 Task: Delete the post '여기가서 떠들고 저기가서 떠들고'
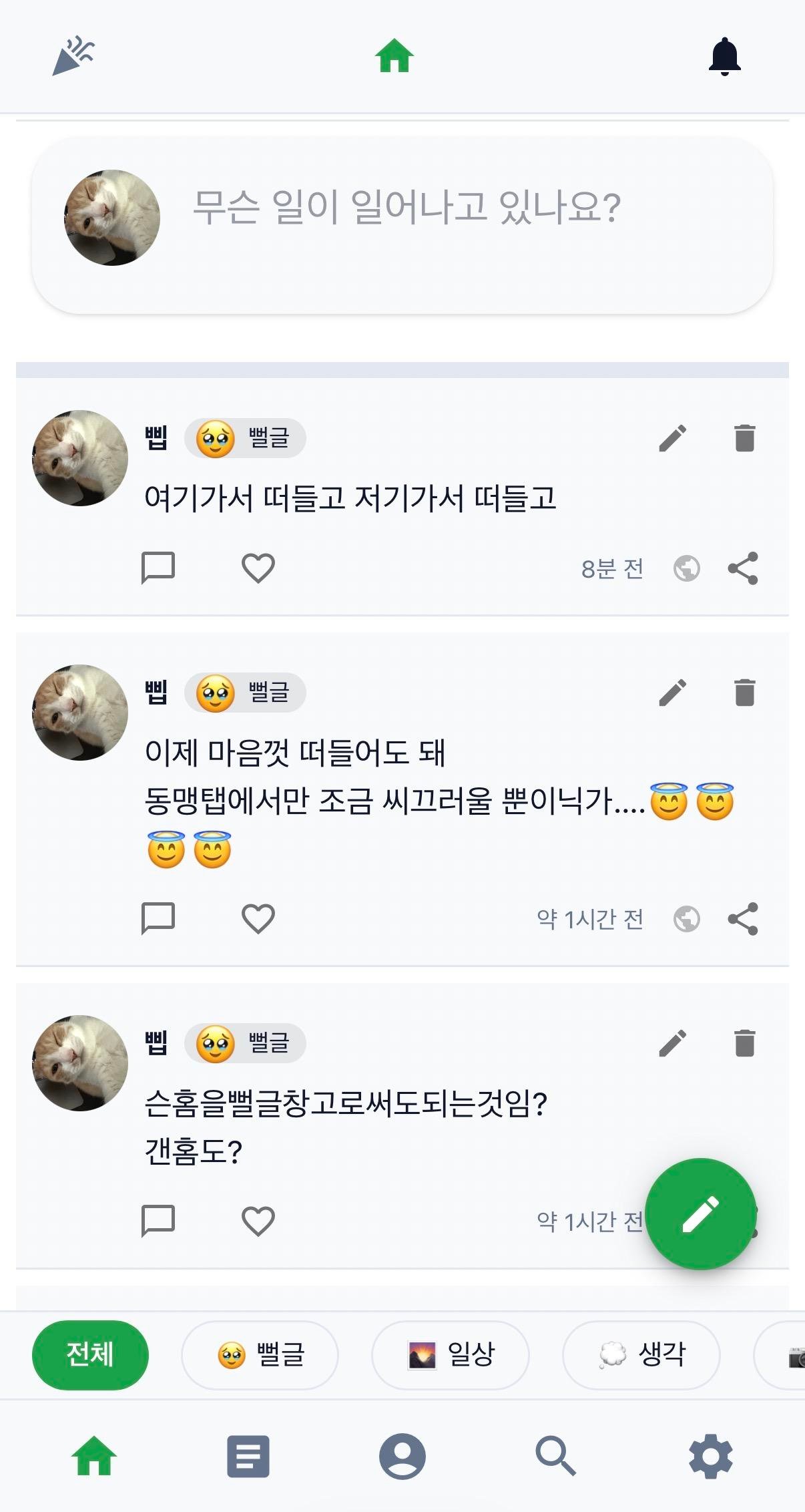coord(744,438)
